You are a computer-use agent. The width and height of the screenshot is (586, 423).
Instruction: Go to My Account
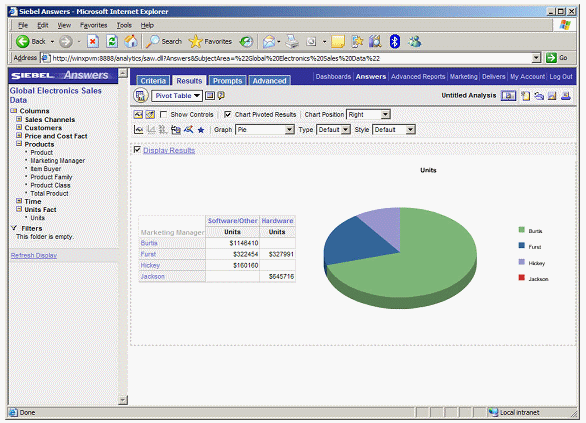pyautogui.click(x=527, y=76)
